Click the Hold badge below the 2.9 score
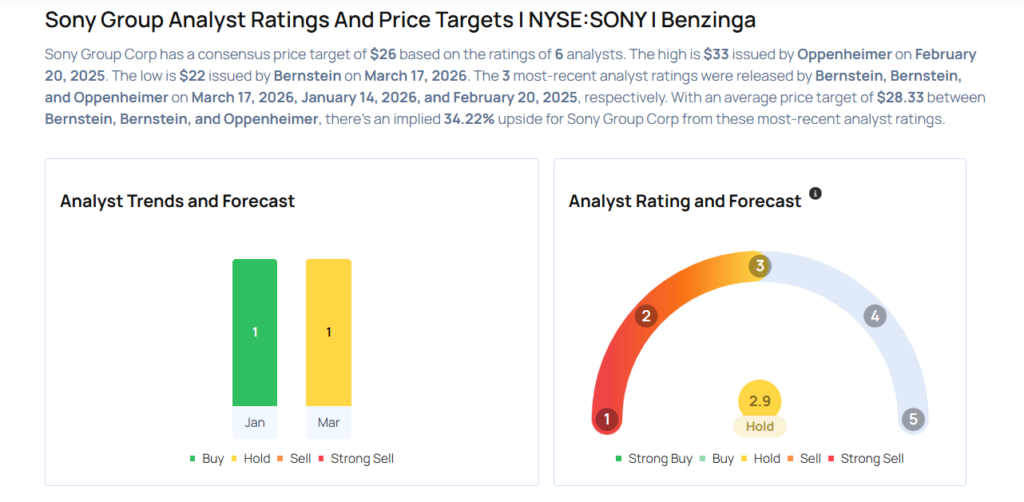 760,426
